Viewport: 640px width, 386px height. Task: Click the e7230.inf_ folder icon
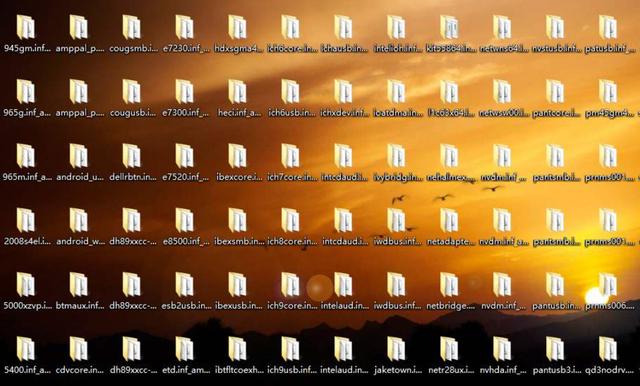click(184, 27)
